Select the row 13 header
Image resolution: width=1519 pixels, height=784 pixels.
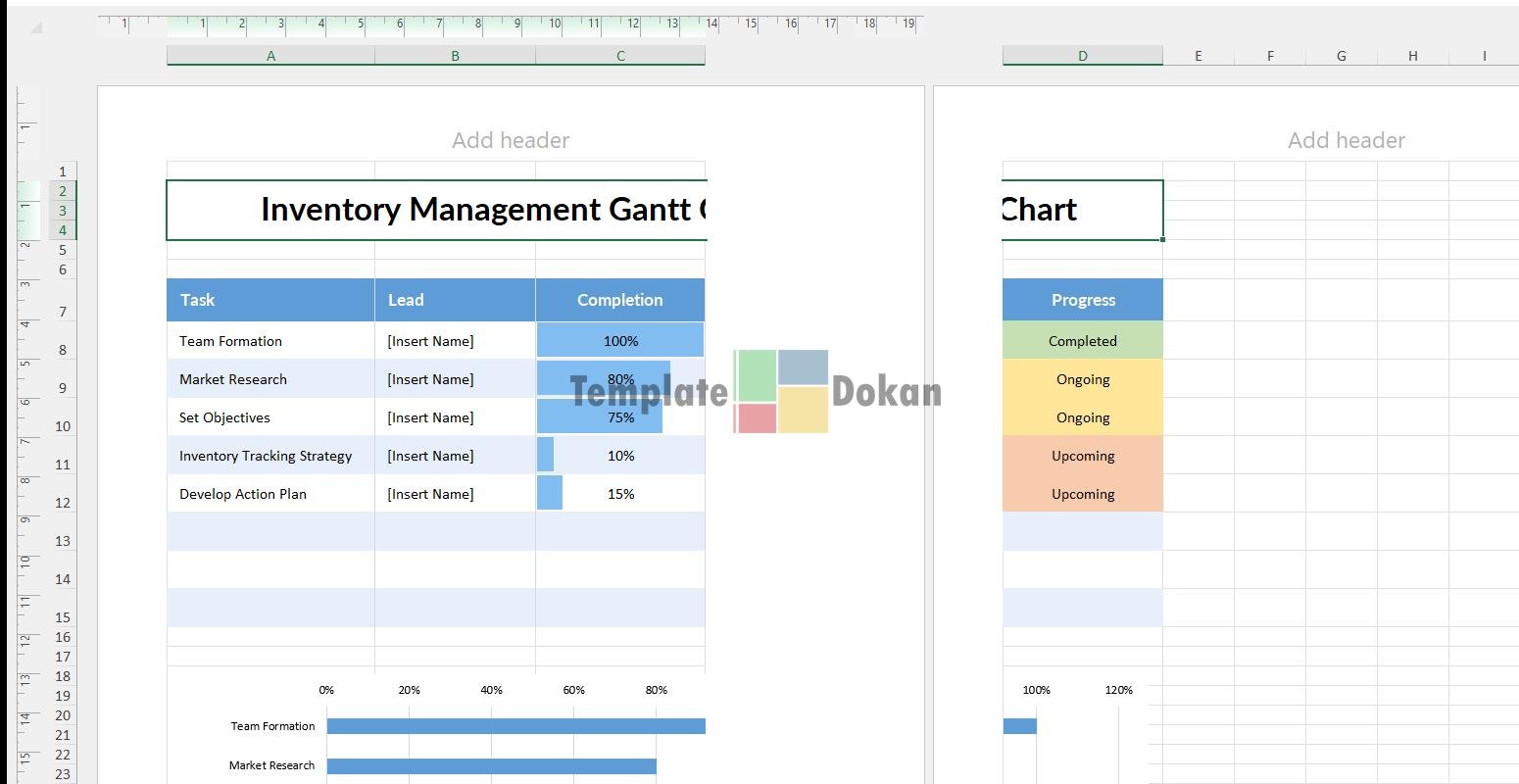tap(63, 541)
